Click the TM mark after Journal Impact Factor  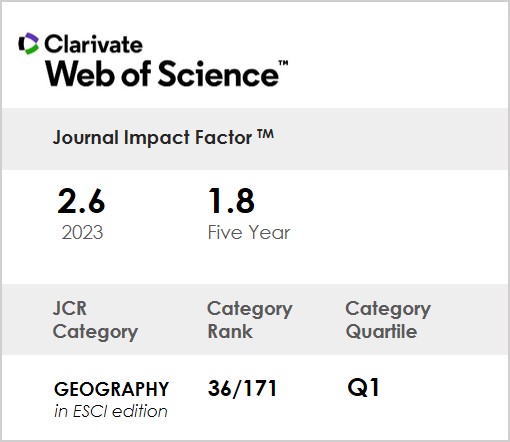pos(265,134)
